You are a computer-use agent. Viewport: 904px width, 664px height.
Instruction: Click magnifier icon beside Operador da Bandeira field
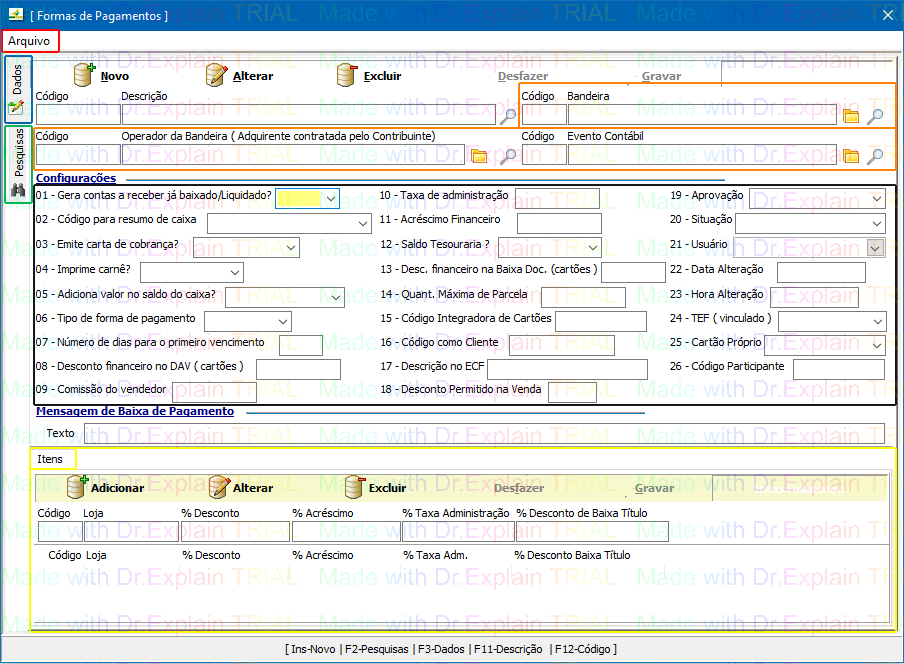pyautogui.click(x=508, y=155)
